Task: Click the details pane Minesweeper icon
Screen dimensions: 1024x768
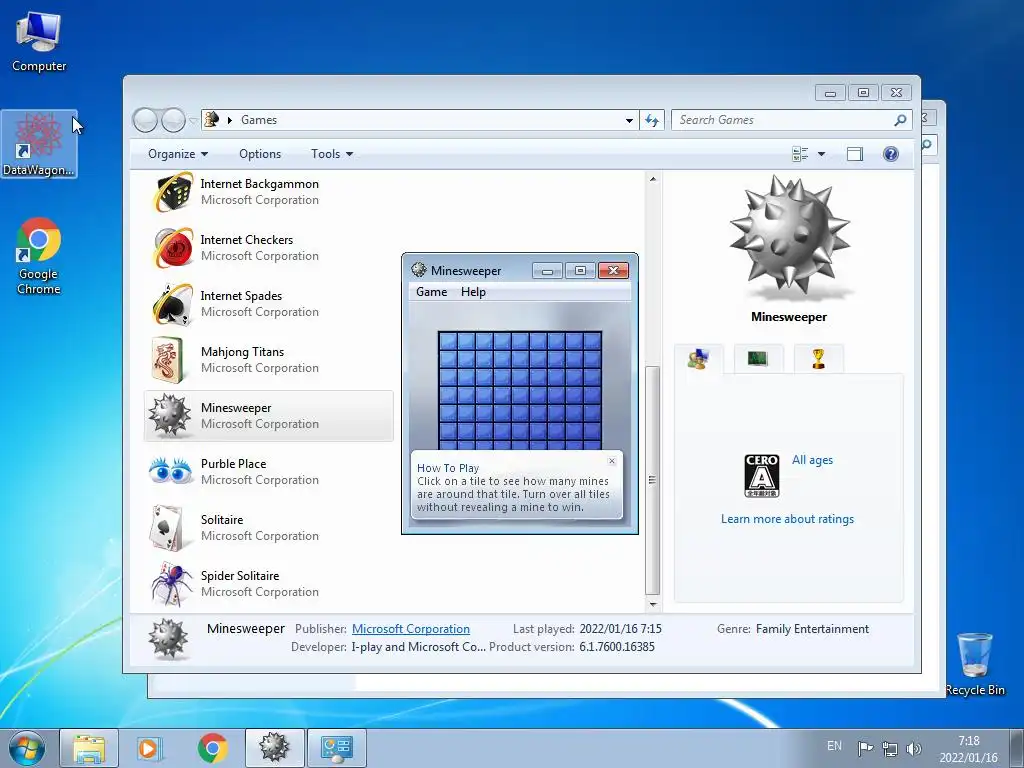Action: pyautogui.click(x=168, y=639)
